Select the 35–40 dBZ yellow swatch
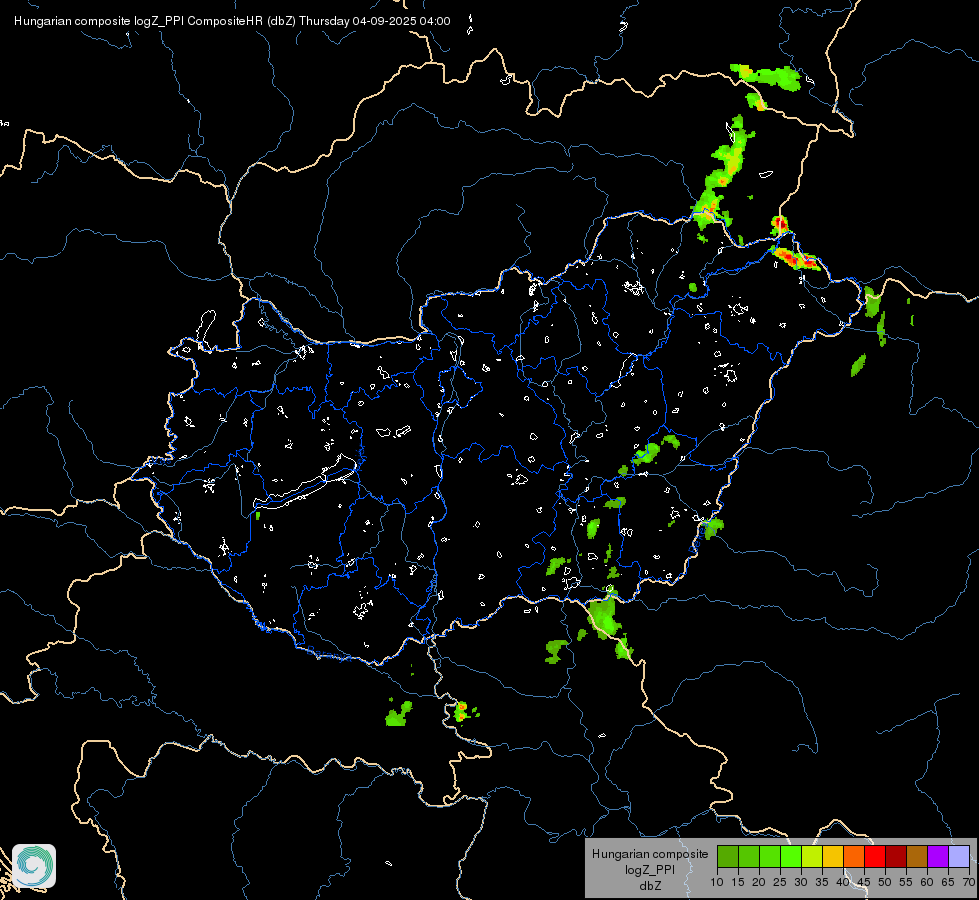Image resolution: width=979 pixels, height=900 pixels. 833,856
